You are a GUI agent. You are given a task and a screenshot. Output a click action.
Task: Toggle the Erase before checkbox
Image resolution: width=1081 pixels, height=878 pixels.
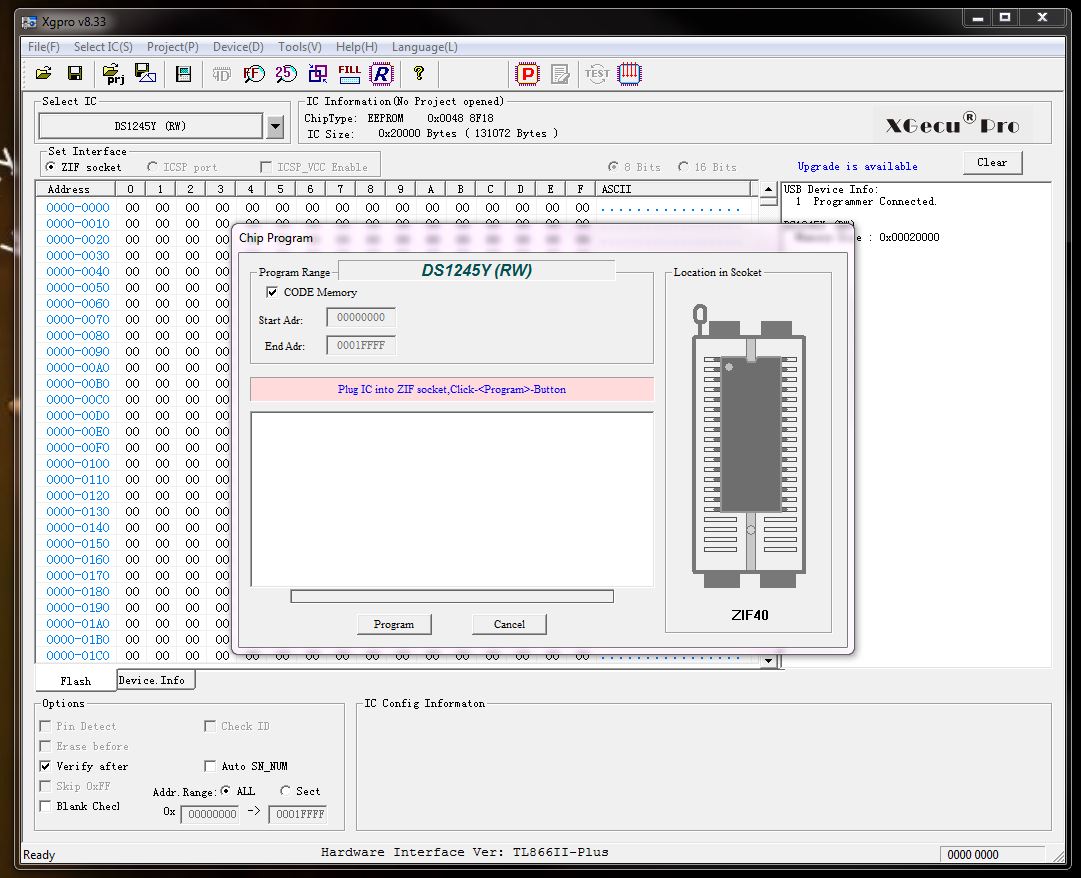pos(46,746)
